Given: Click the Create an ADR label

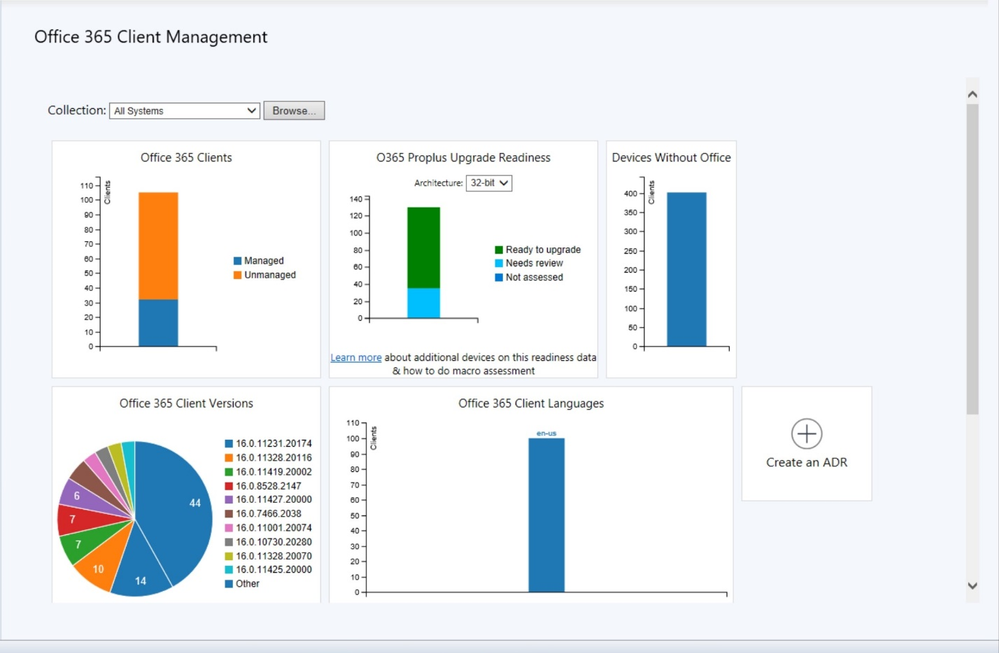Looking at the screenshot, I should point(807,463).
